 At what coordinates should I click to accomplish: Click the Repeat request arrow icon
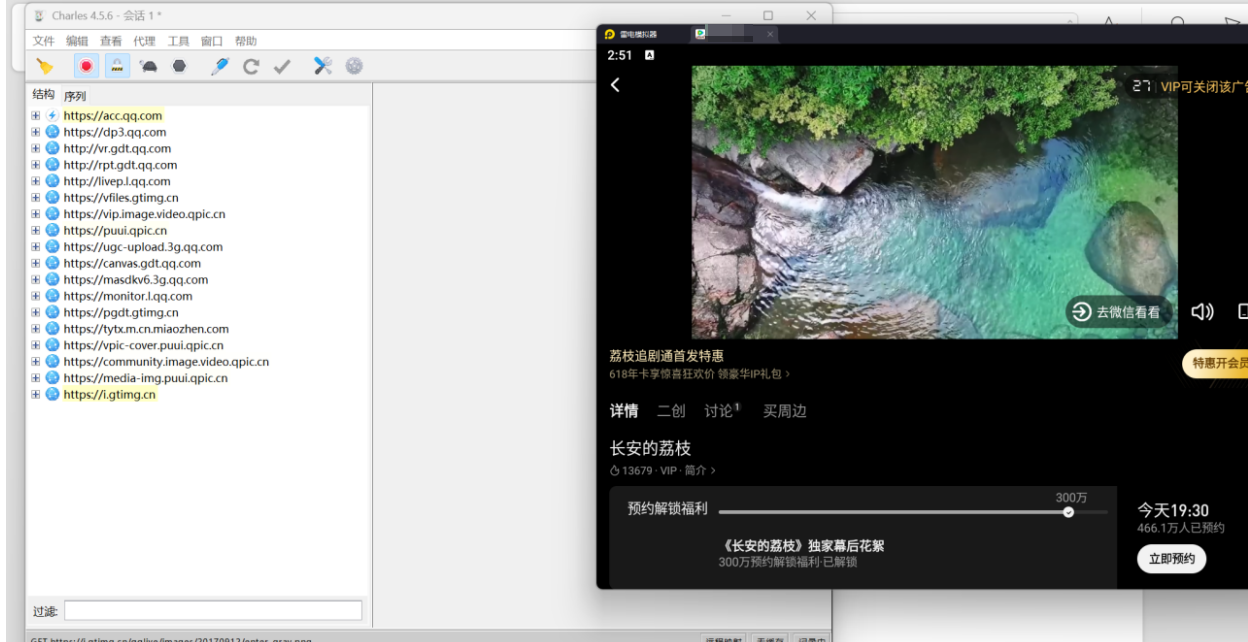tap(251, 66)
